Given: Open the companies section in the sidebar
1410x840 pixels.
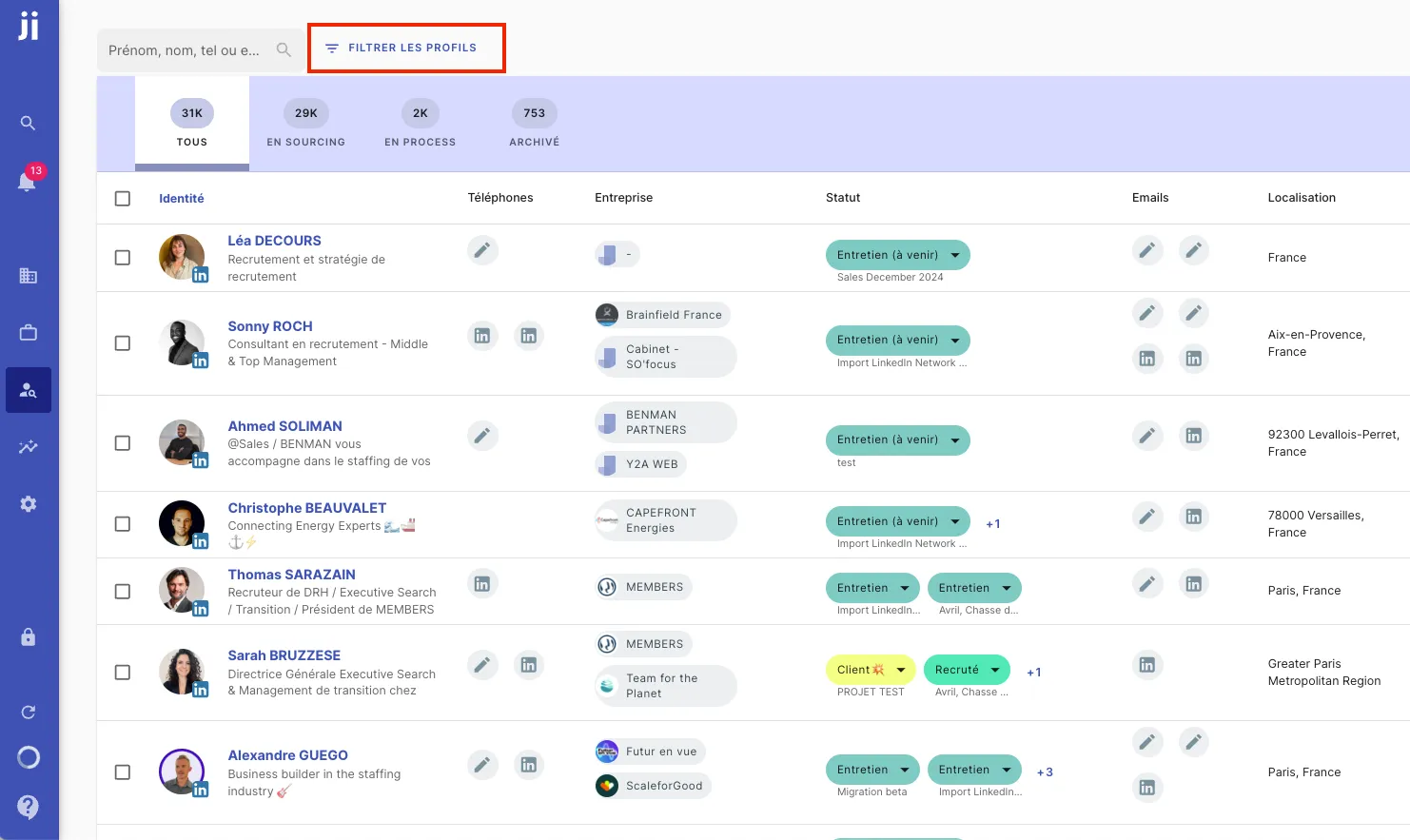Looking at the screenshot, I should (x=28, y=274).
